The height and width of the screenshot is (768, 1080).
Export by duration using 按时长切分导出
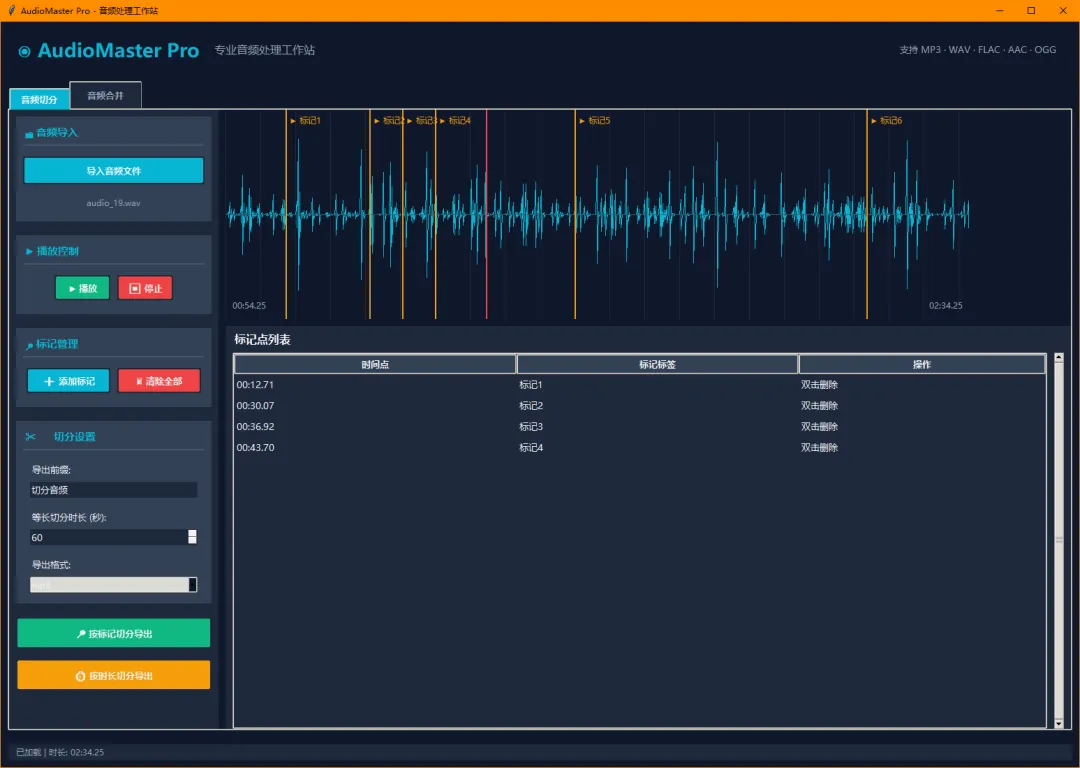pyautogui.click(x=114, y=675)
